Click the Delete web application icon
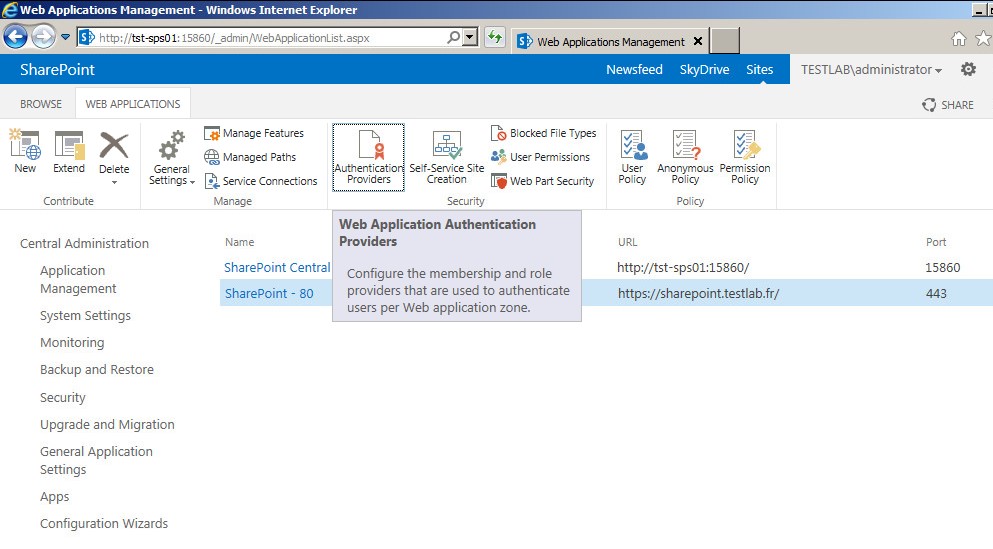The width and height of the screenshot is (993, 549). tap(114, 145)
